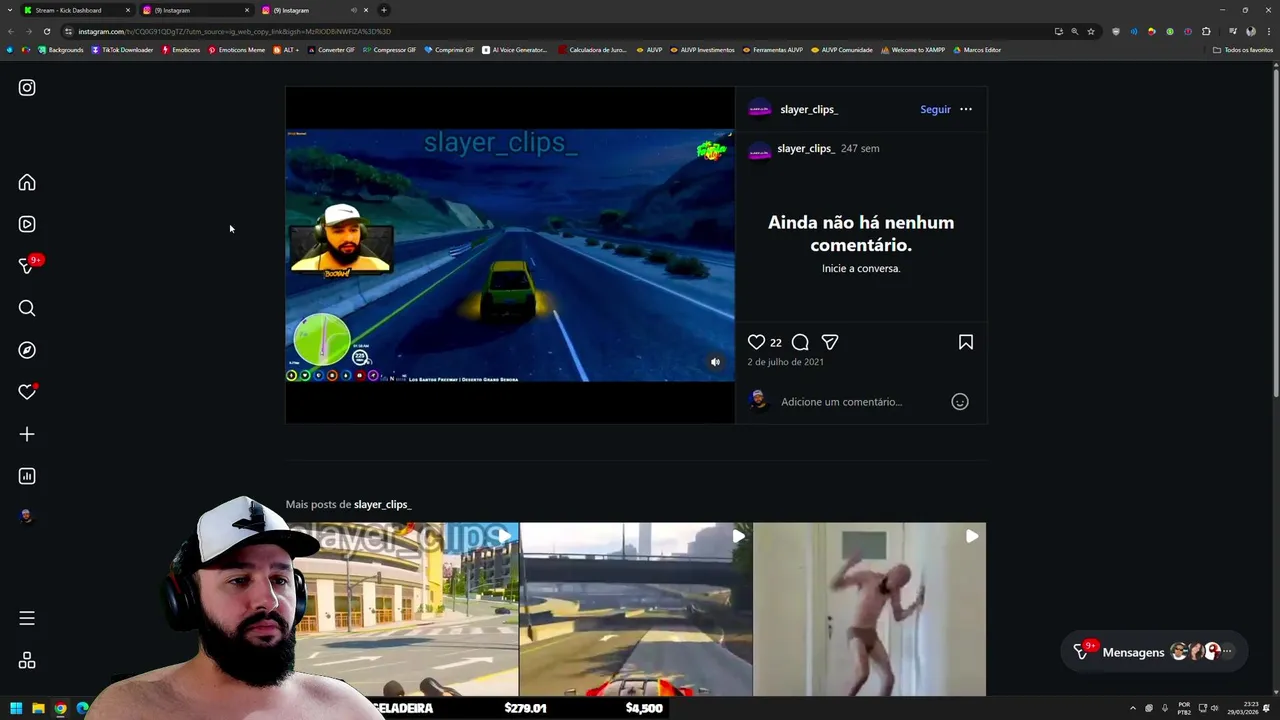Go to Instagram Home feed icon

[27, 182]
